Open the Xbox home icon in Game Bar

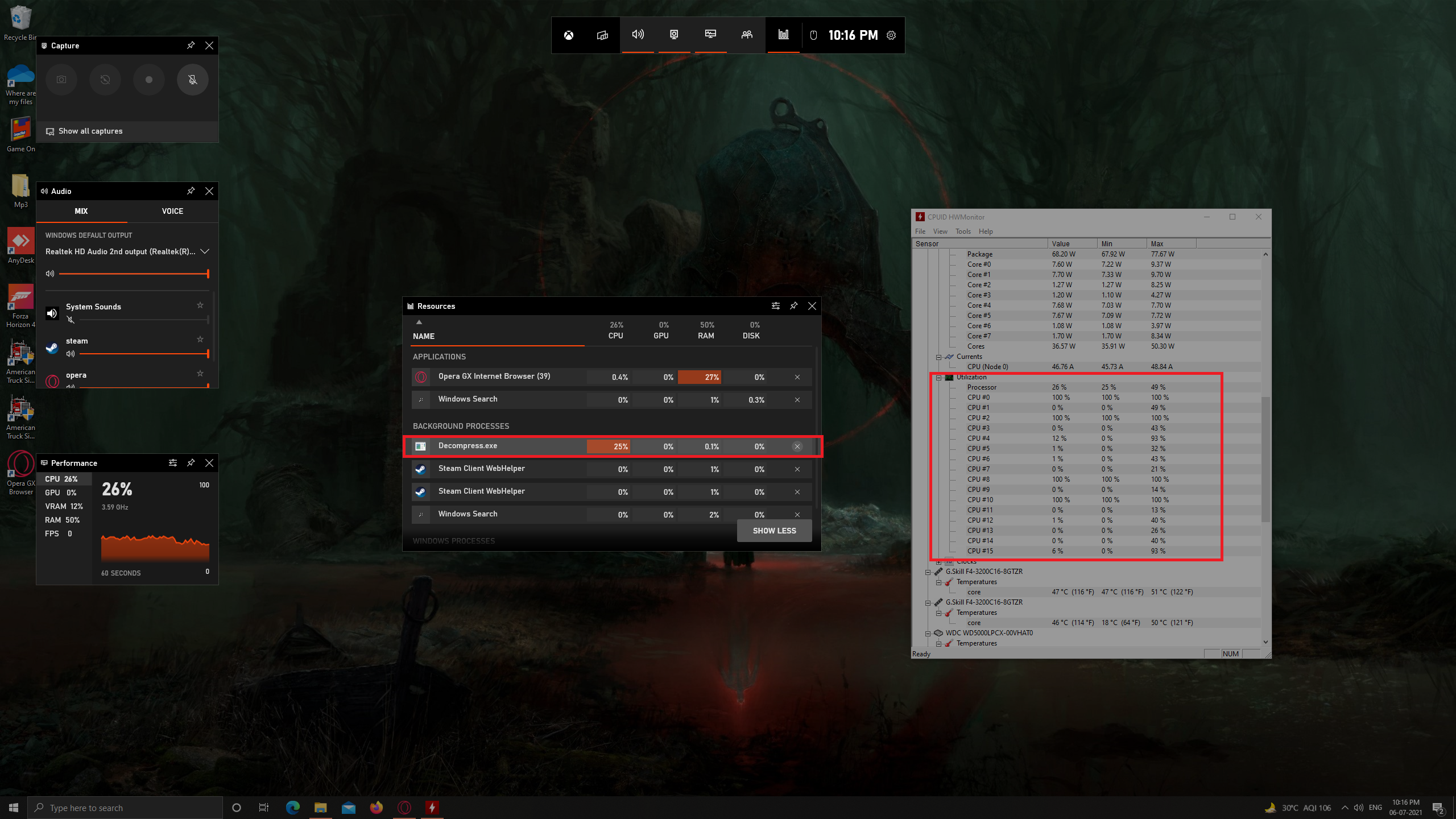point(568,35)
